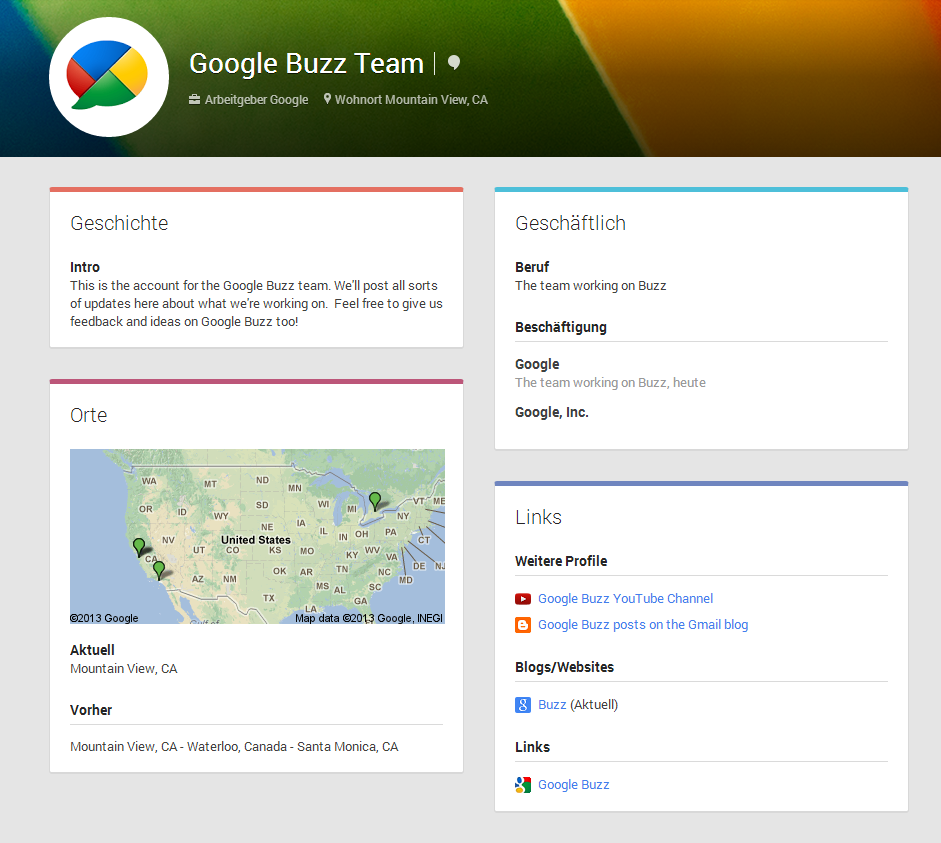Click the previous locations list with Waterloo, Canada
The width and height of the screenshot is (941, 843).
click(x=234, y=747)
